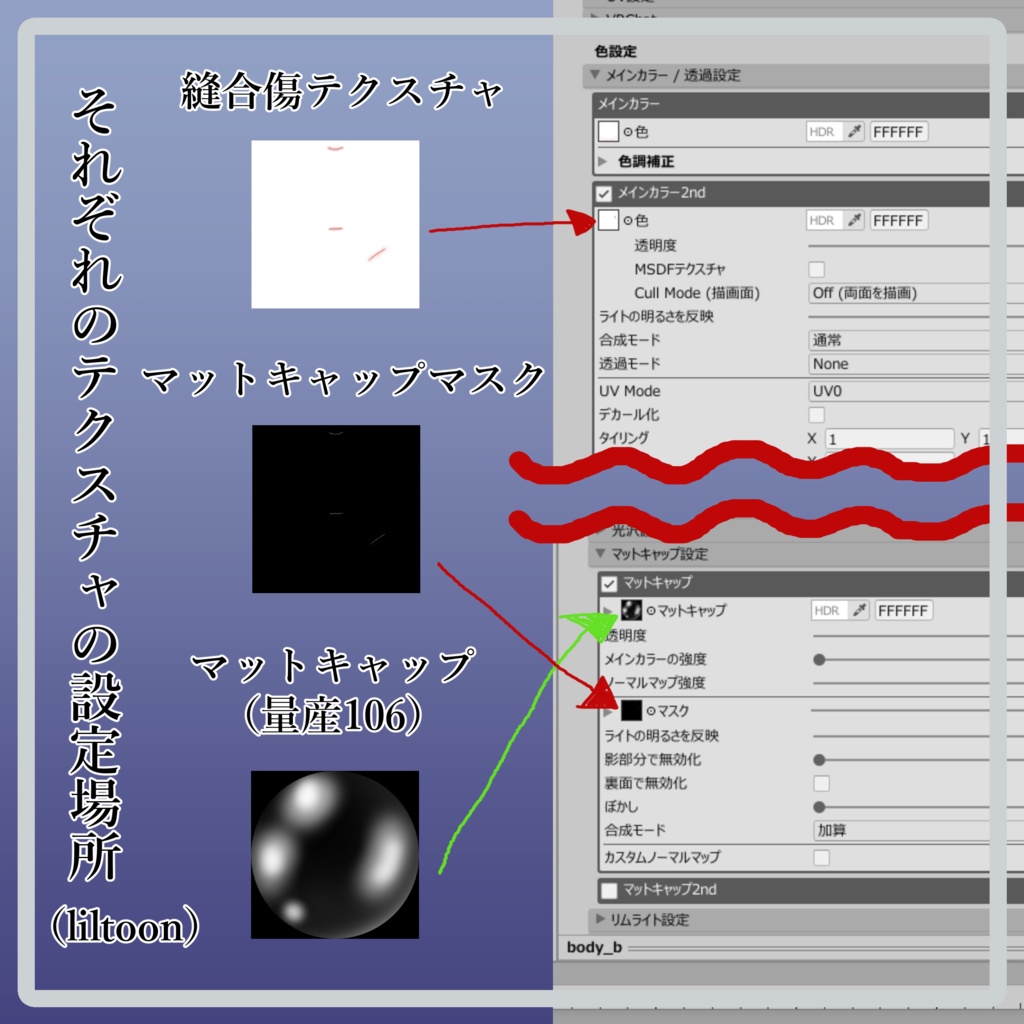Click the HDR button in the main color row
Viewport: 1024px width, 1024px height.
820,131
